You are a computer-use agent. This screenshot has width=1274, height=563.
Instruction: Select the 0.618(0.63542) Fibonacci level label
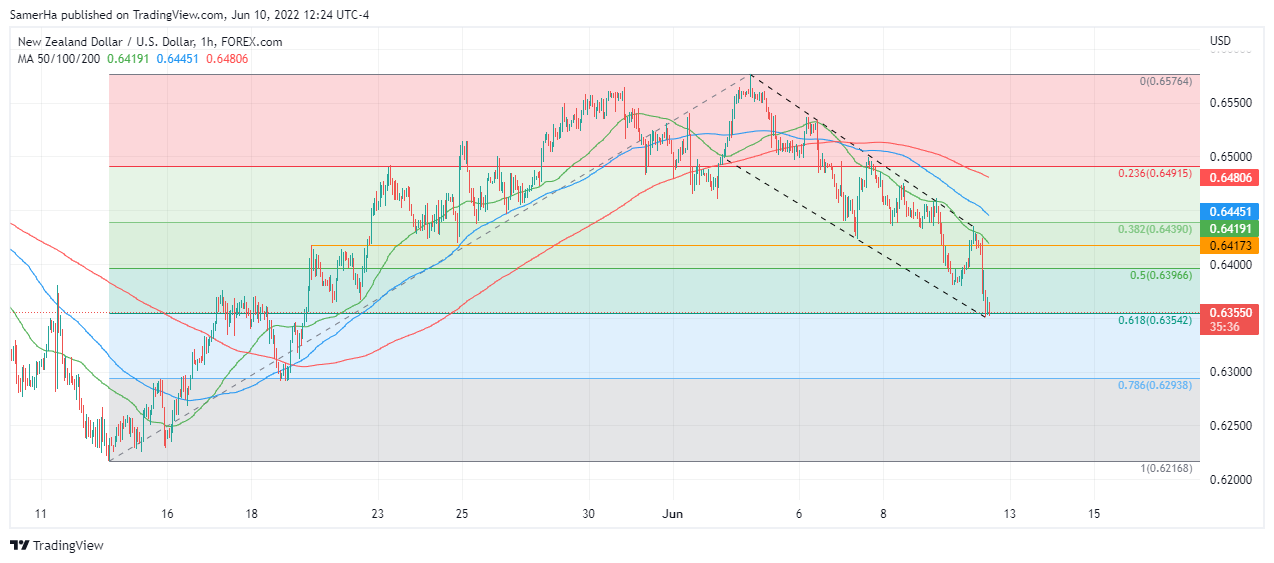tap(1154, 321)
